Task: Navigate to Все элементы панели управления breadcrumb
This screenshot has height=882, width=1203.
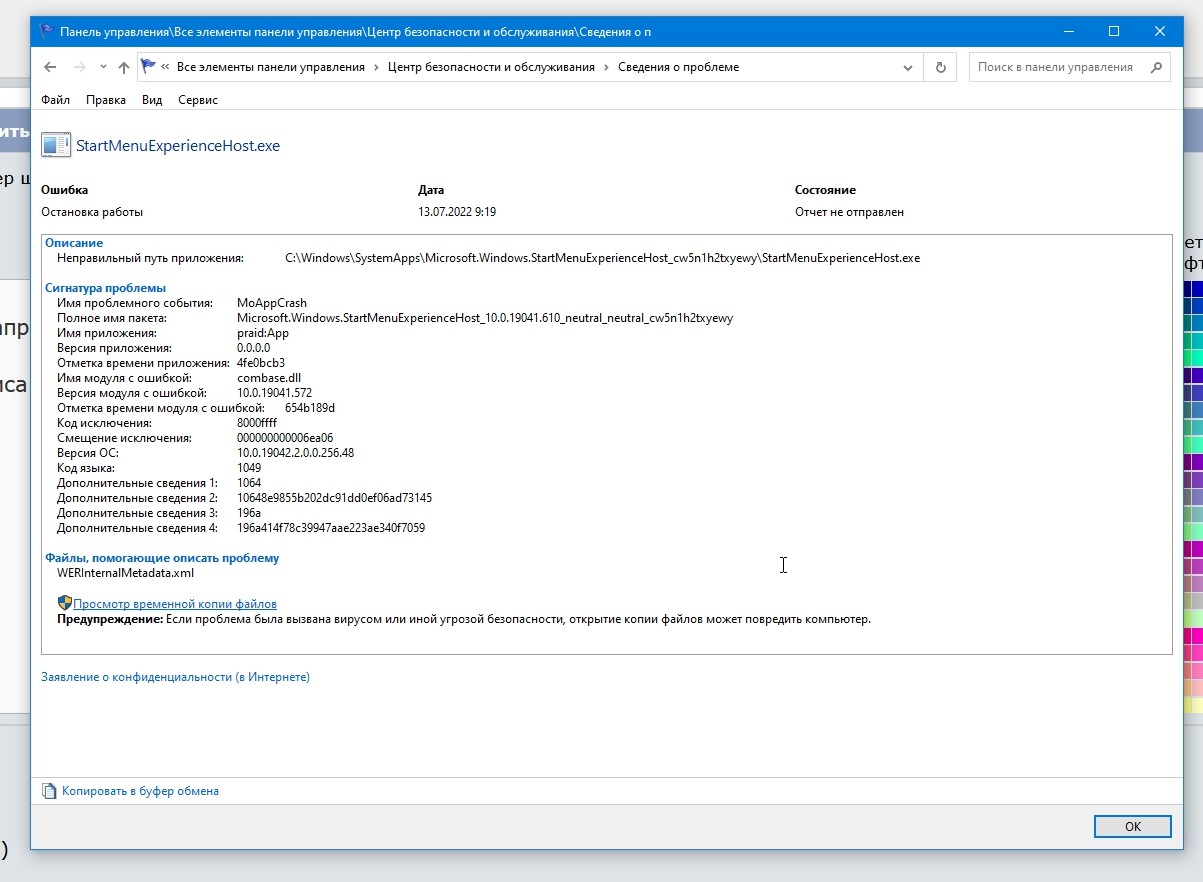Action: (x=270, y=67)
